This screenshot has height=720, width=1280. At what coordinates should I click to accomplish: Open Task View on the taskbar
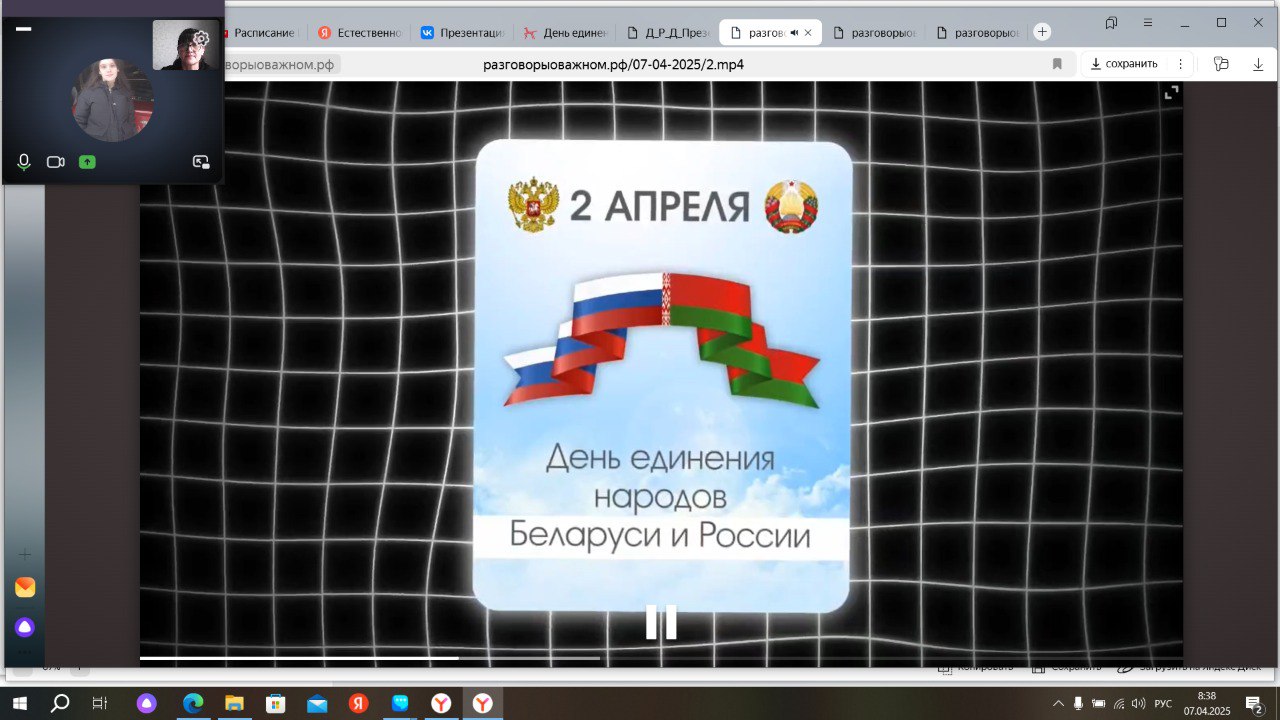(100, 704)
